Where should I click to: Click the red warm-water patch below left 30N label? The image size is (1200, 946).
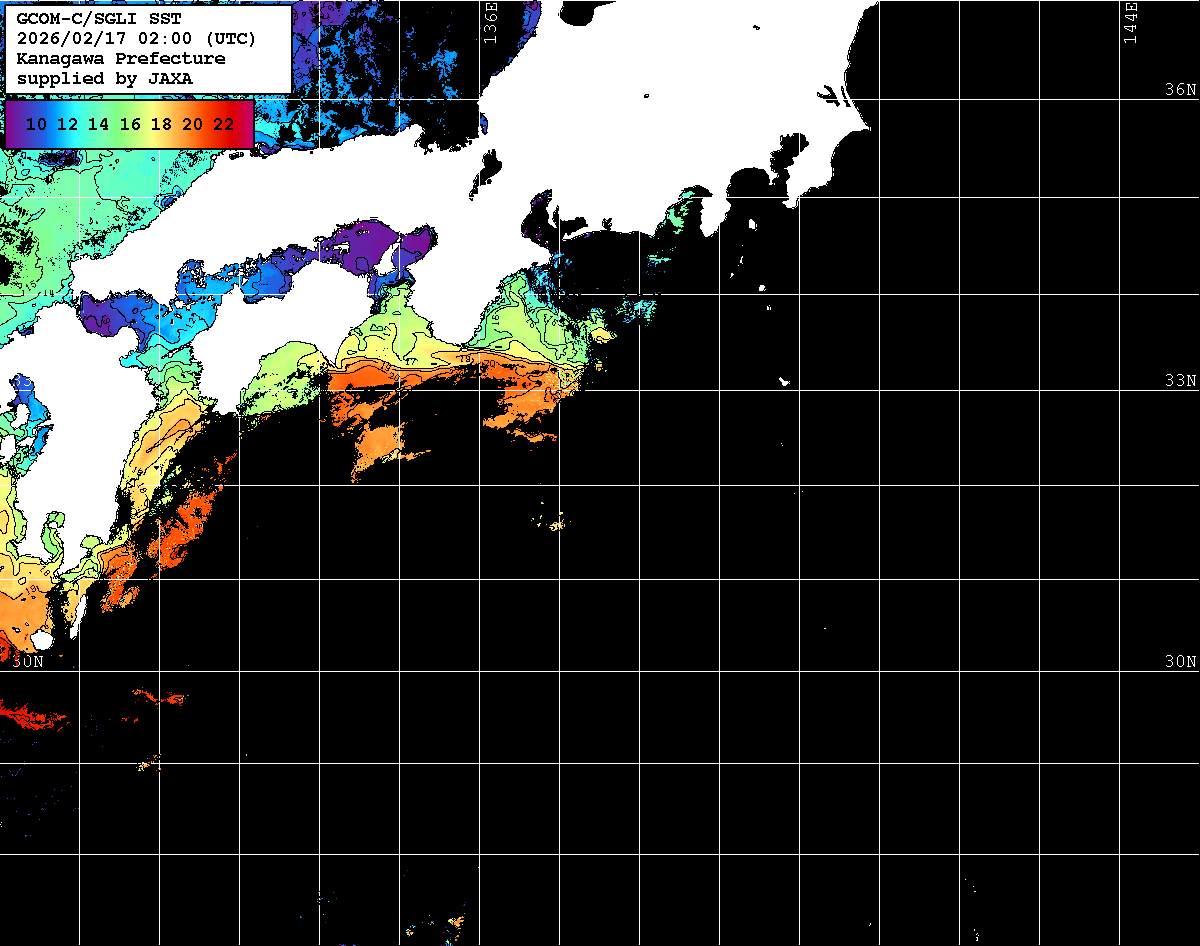pyautogui.click(x=30, y=715)
